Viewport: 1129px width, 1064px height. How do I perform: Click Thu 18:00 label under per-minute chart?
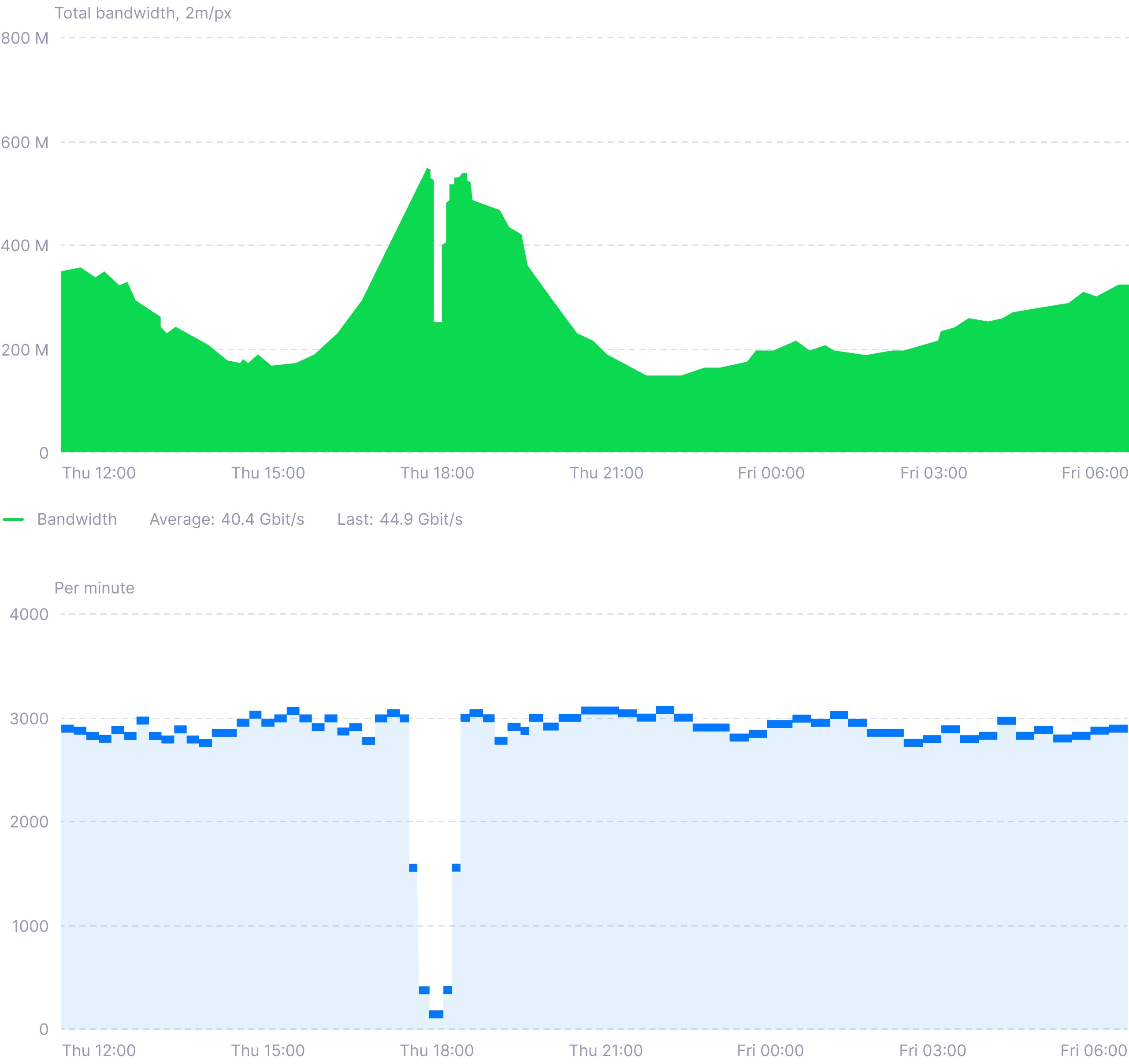(x=437, y=1050)
